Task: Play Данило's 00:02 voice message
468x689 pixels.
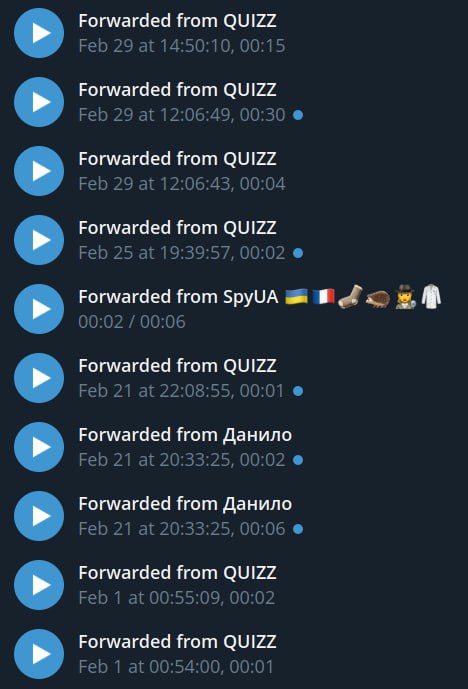Action: [39, 447]
